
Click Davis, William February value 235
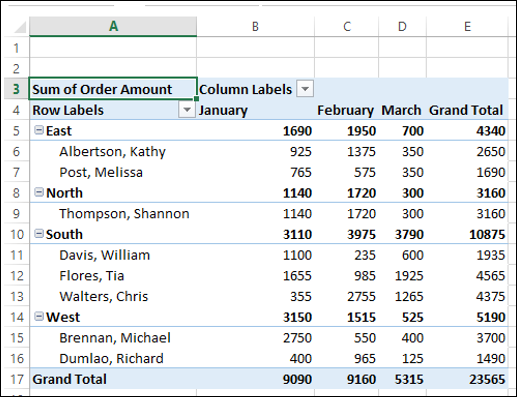click(365, 255)
